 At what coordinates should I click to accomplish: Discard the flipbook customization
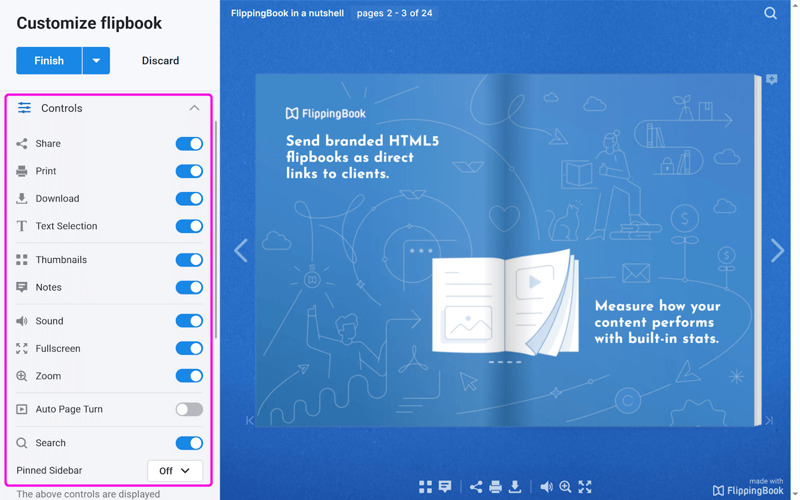pyautogui.click(x=160, y=61)
